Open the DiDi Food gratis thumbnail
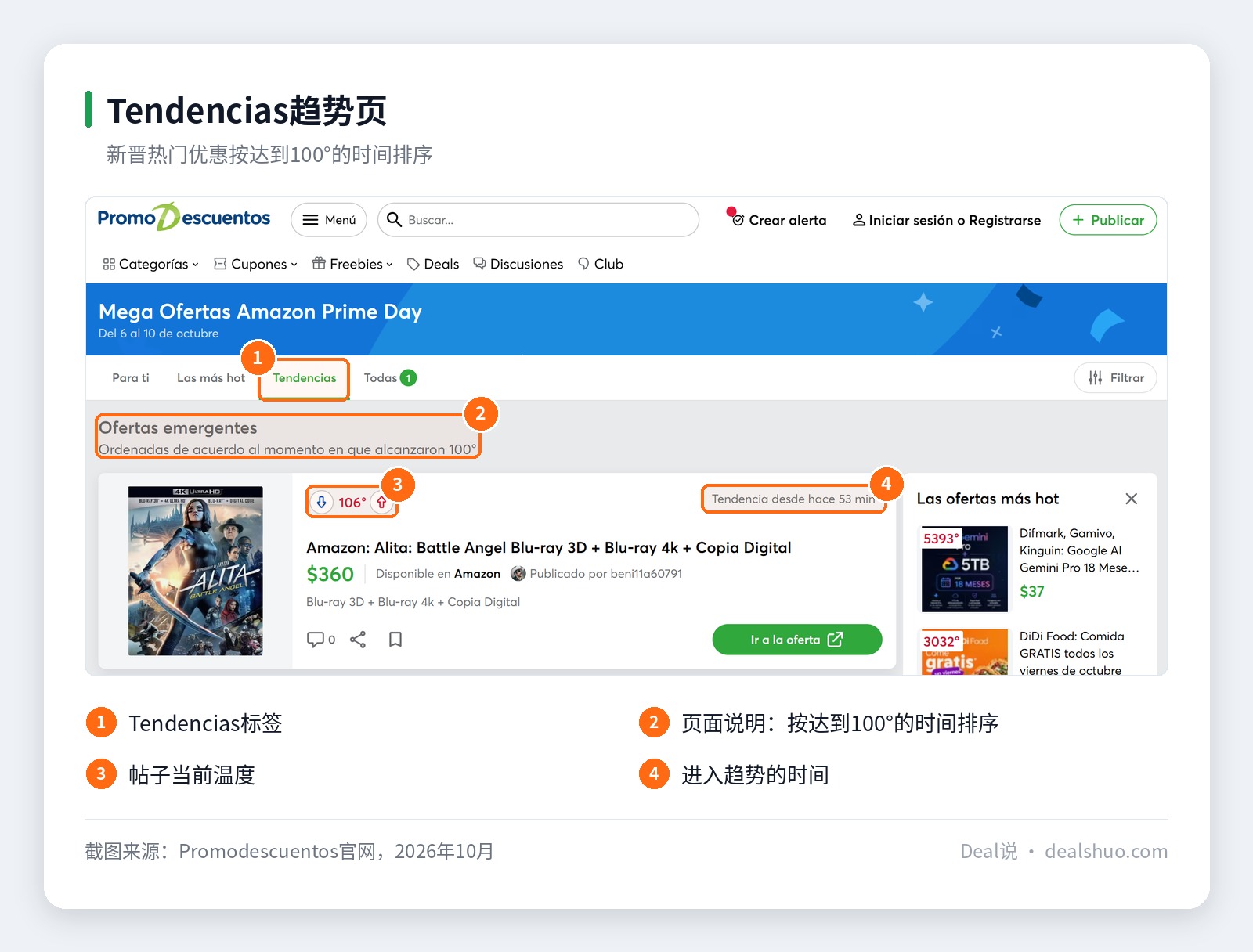Screen dimensions: 1253x952 pos(965,651)
